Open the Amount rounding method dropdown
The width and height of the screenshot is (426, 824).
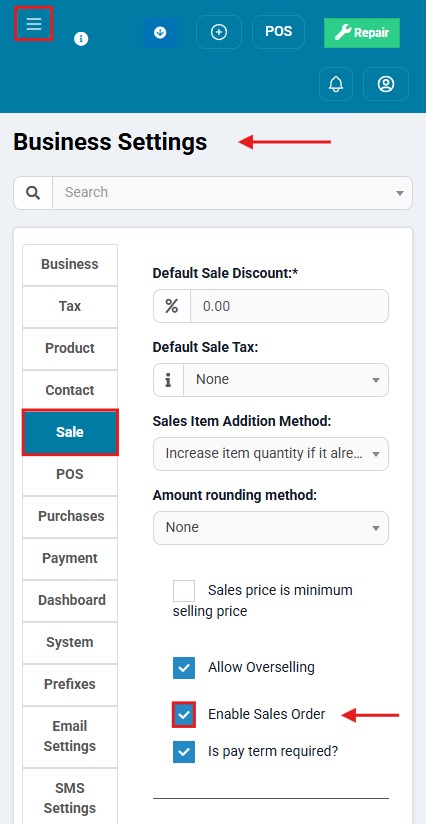point(271,528)
